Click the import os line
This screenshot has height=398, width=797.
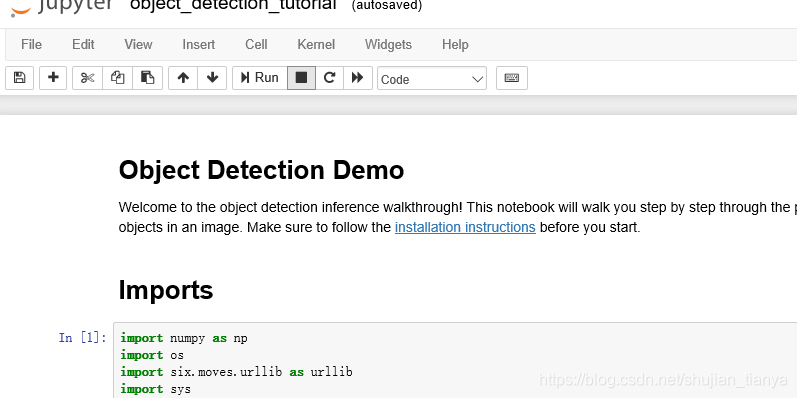(152, 355)
